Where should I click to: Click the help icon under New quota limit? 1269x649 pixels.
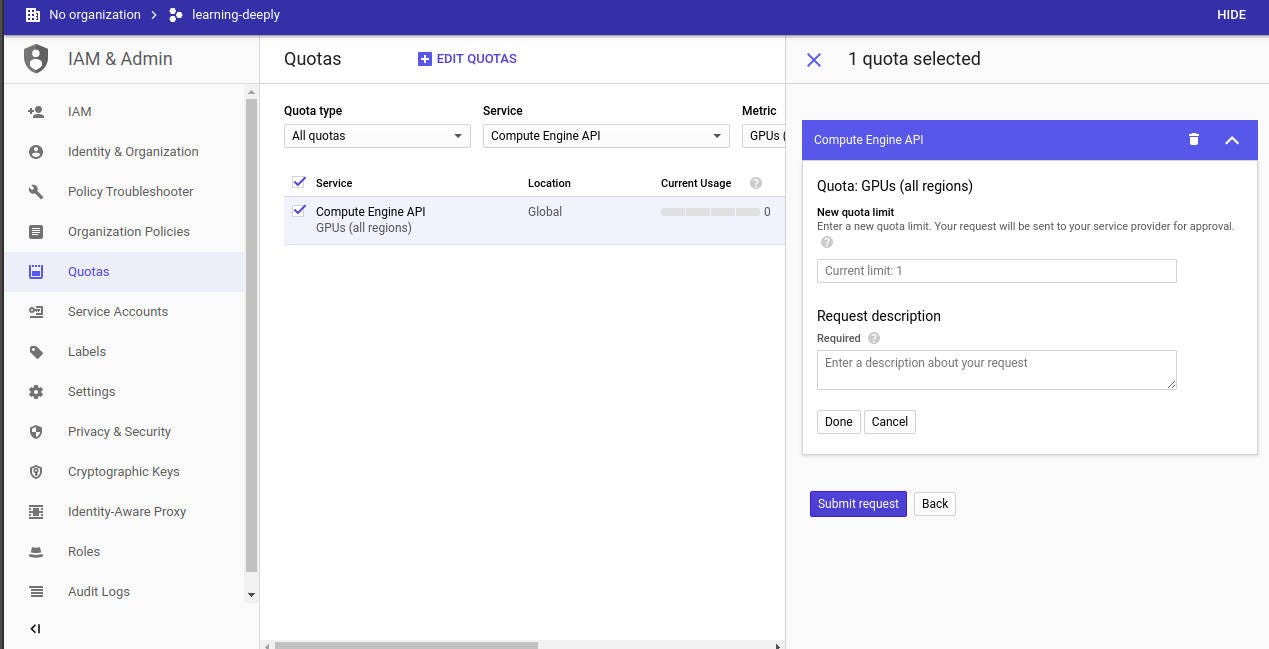(x=827, y=242)
